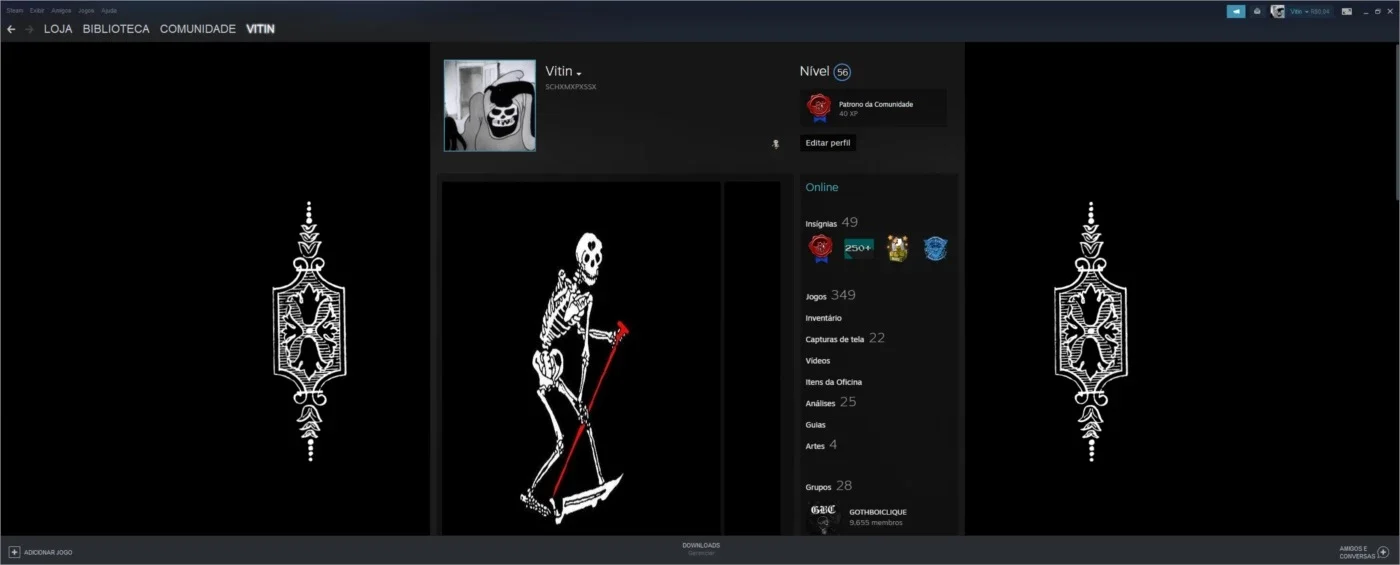
Task: Click the Editar perfil button
Action: 828,143
